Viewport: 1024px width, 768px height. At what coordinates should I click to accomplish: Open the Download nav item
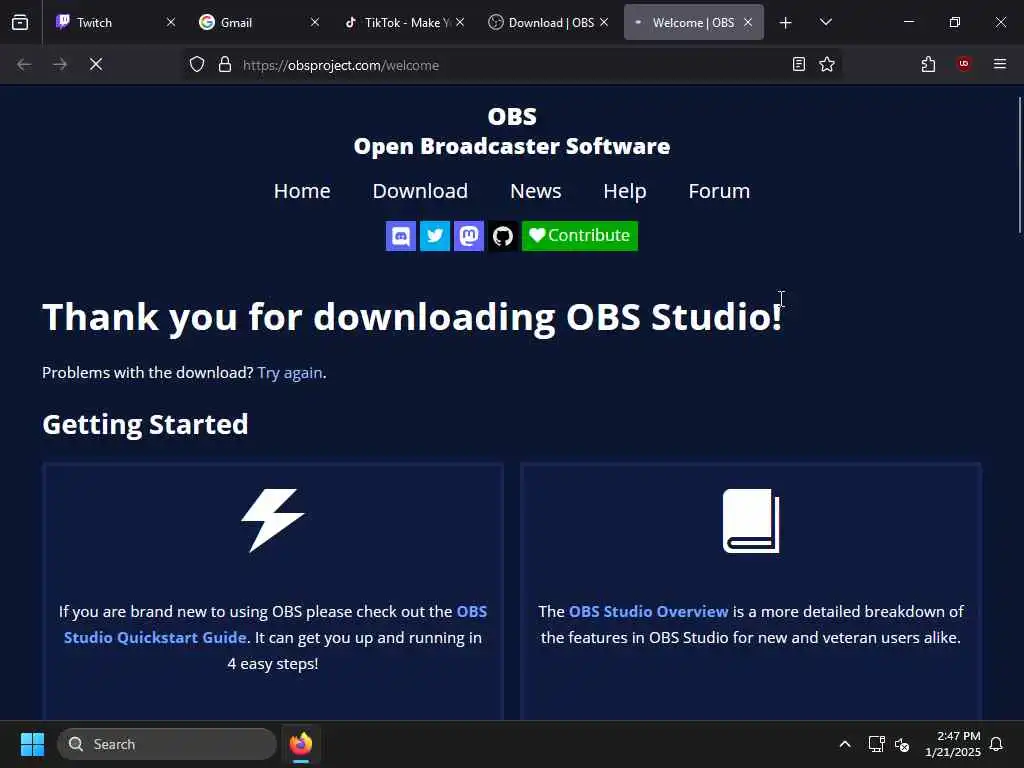pyautogui.click(x=420, y=191)
